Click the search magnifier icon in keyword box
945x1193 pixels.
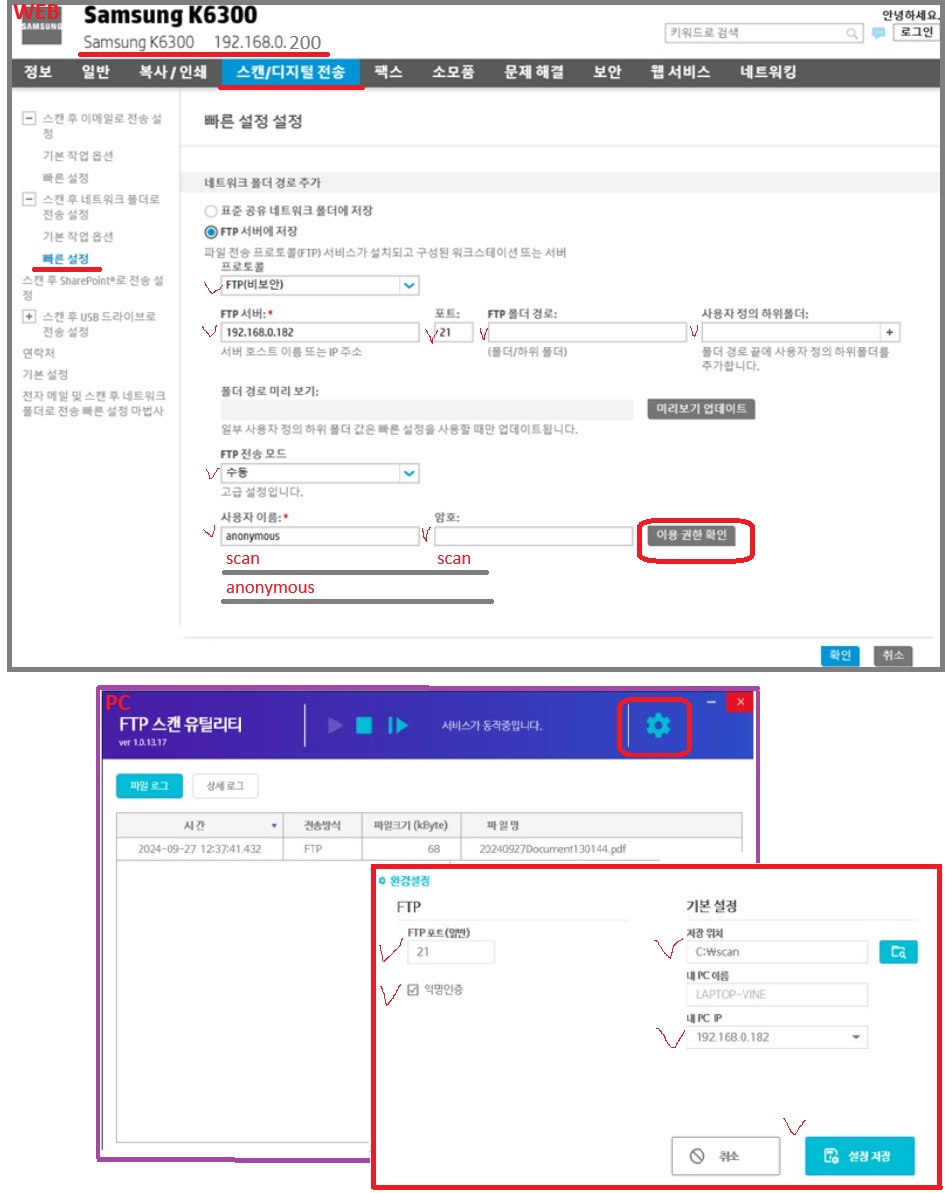851,33
